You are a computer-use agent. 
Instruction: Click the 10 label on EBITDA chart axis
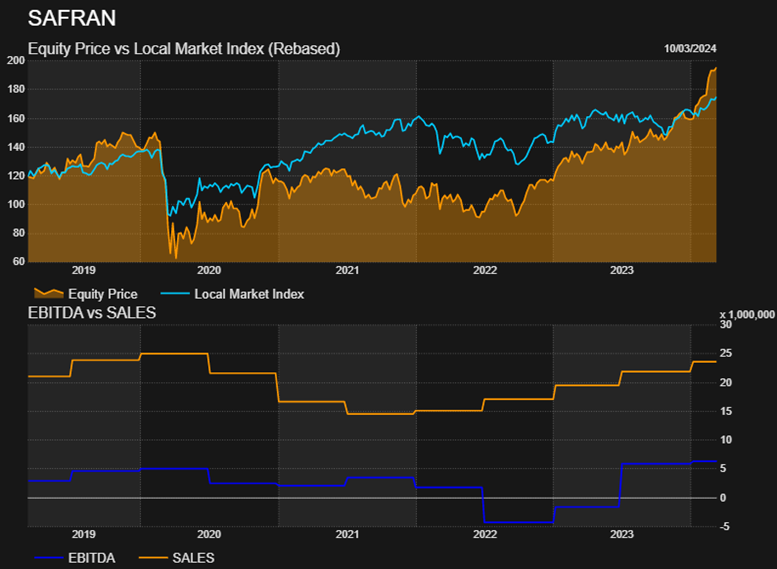pyautogui.click(x=726, y=440)
